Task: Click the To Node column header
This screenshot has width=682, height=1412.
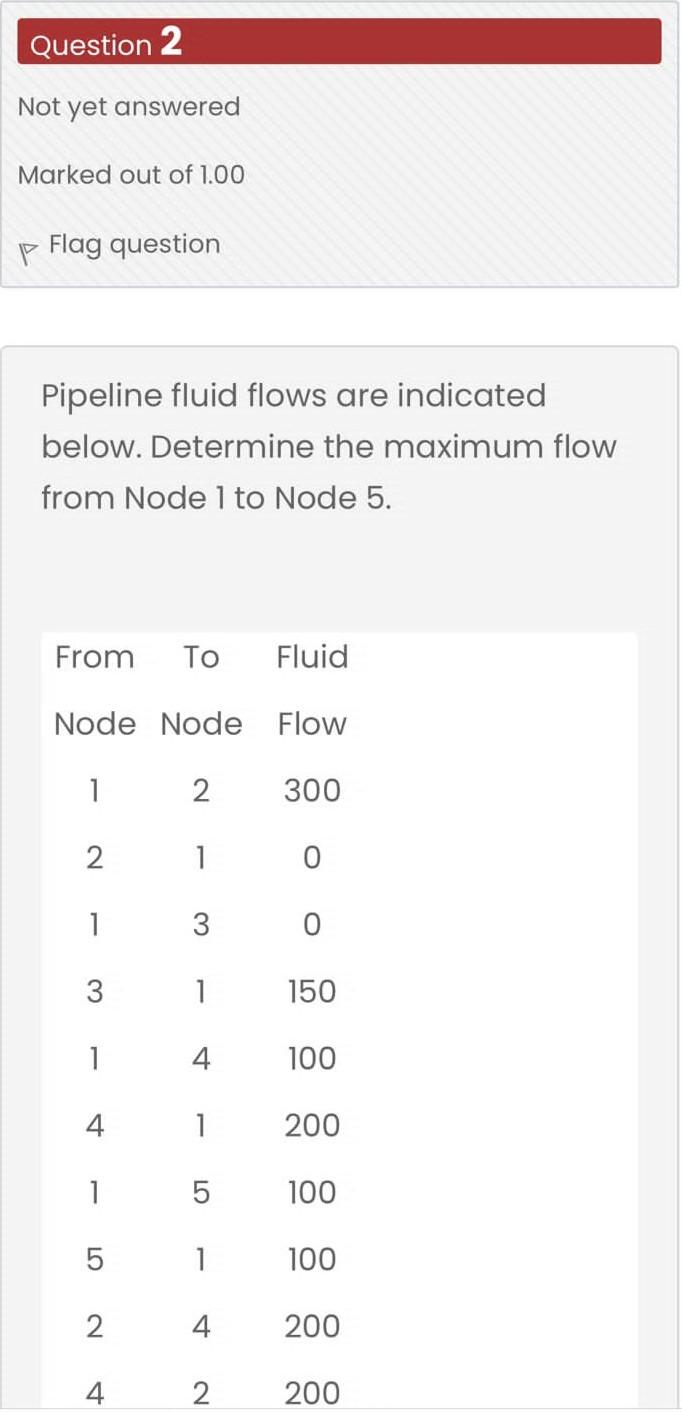Action: pos(201,690)
